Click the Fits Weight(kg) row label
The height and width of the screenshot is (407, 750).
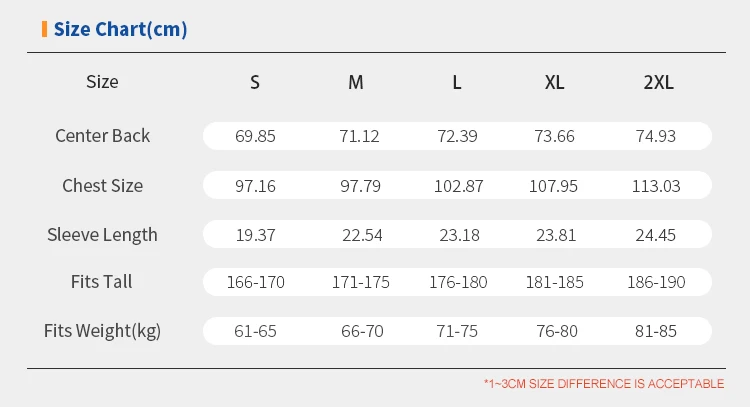point(102,331)
